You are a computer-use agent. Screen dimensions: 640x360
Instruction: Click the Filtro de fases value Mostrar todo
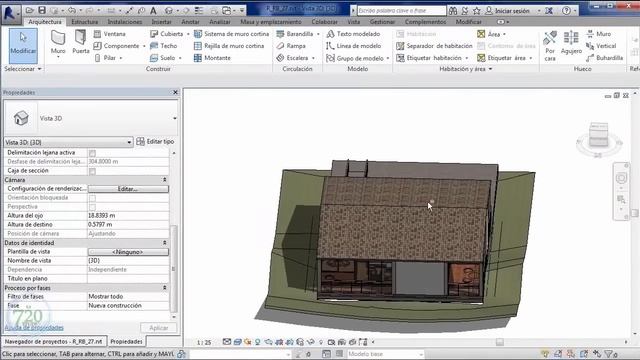tap(128, 296)
